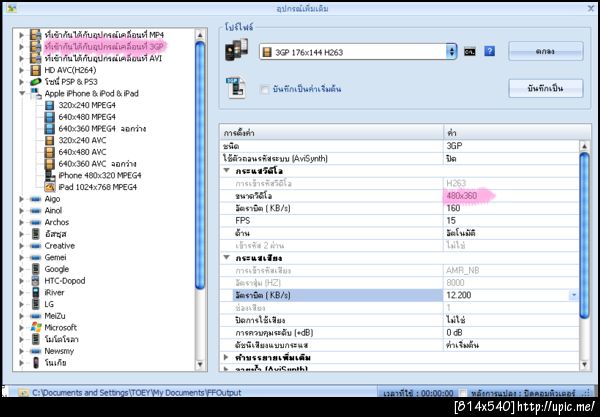Click the iRiver player icon
Image resolution: width=600 pixels, height=417 pixels.
[x=36, y=292]
